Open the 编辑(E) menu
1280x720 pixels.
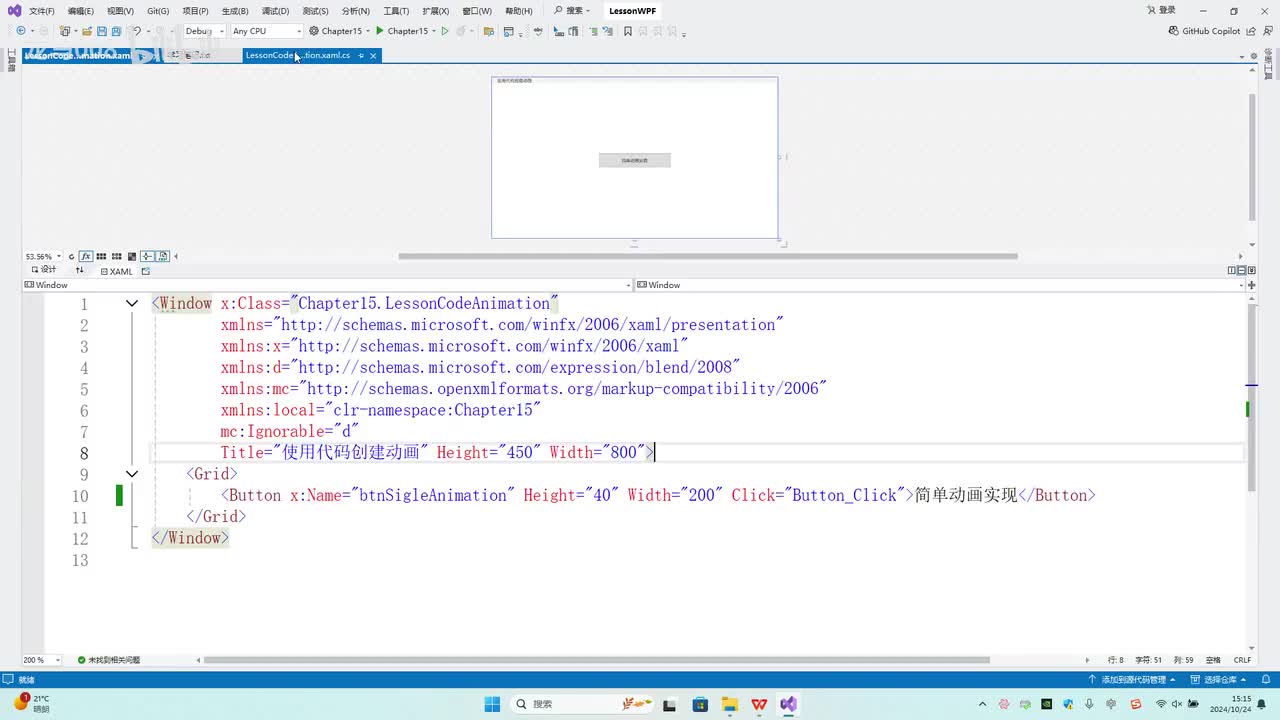pyautogui.click(x=81, y=11)
